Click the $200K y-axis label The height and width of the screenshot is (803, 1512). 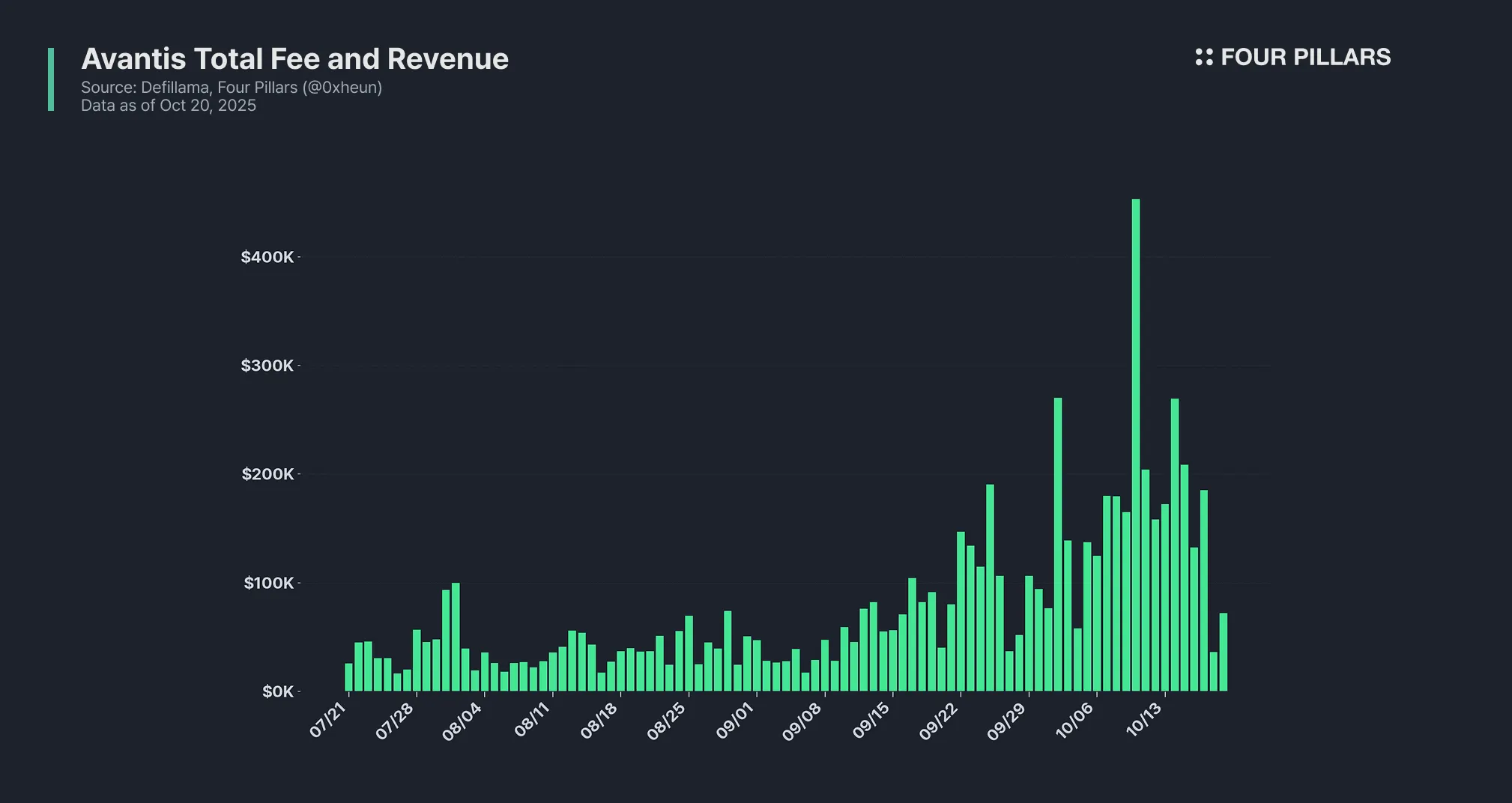pyautogui.click(x=267, y=474)
